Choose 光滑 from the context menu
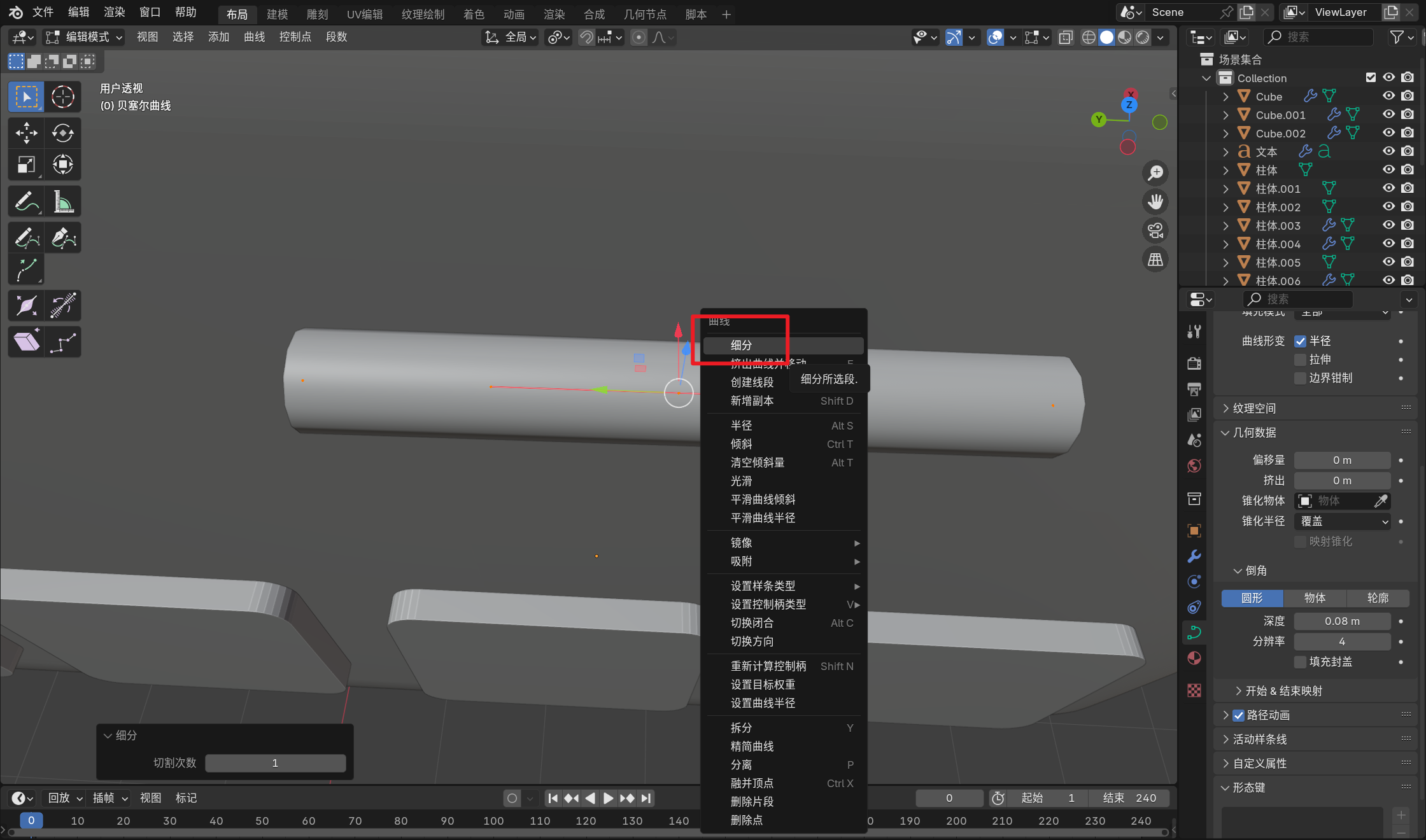 point(741,481)
